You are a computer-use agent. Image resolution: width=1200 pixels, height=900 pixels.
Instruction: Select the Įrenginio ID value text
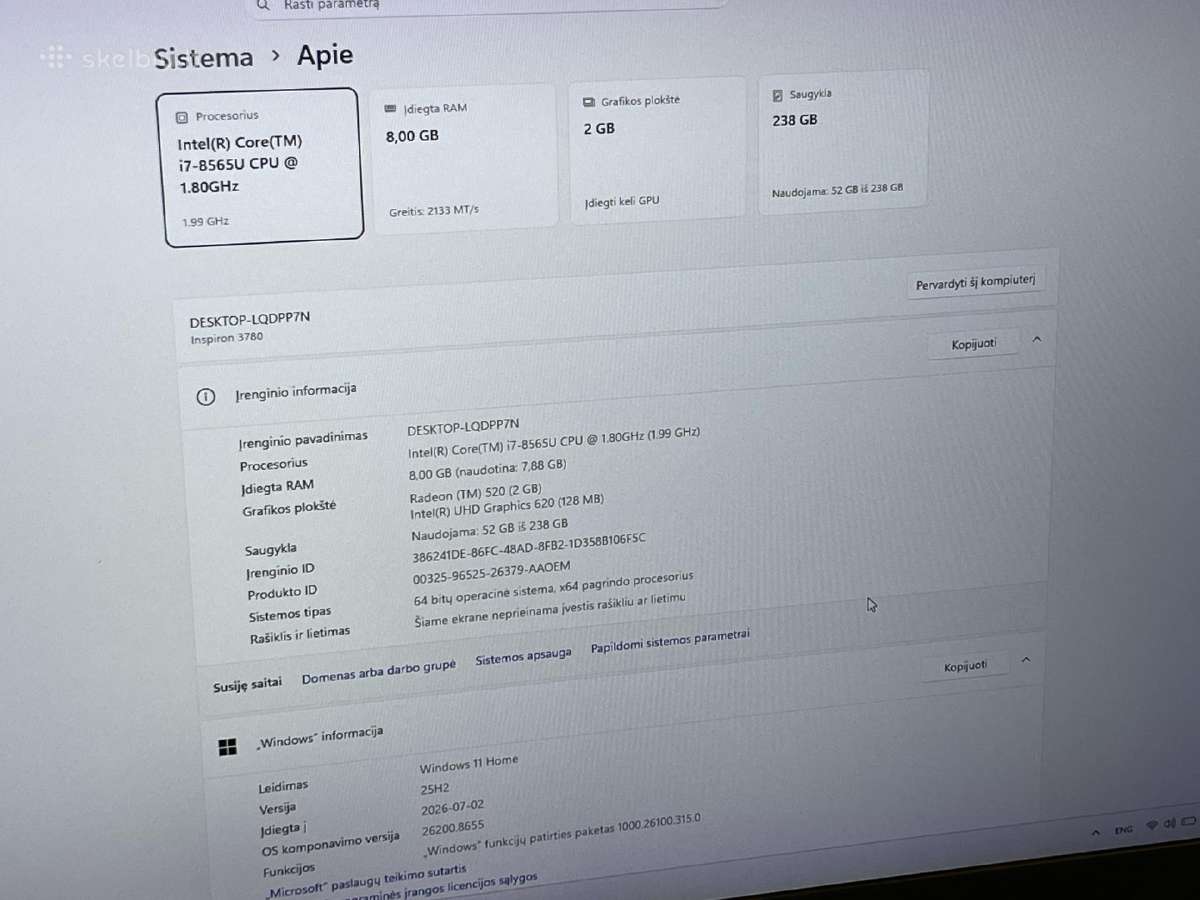[529, 549]
